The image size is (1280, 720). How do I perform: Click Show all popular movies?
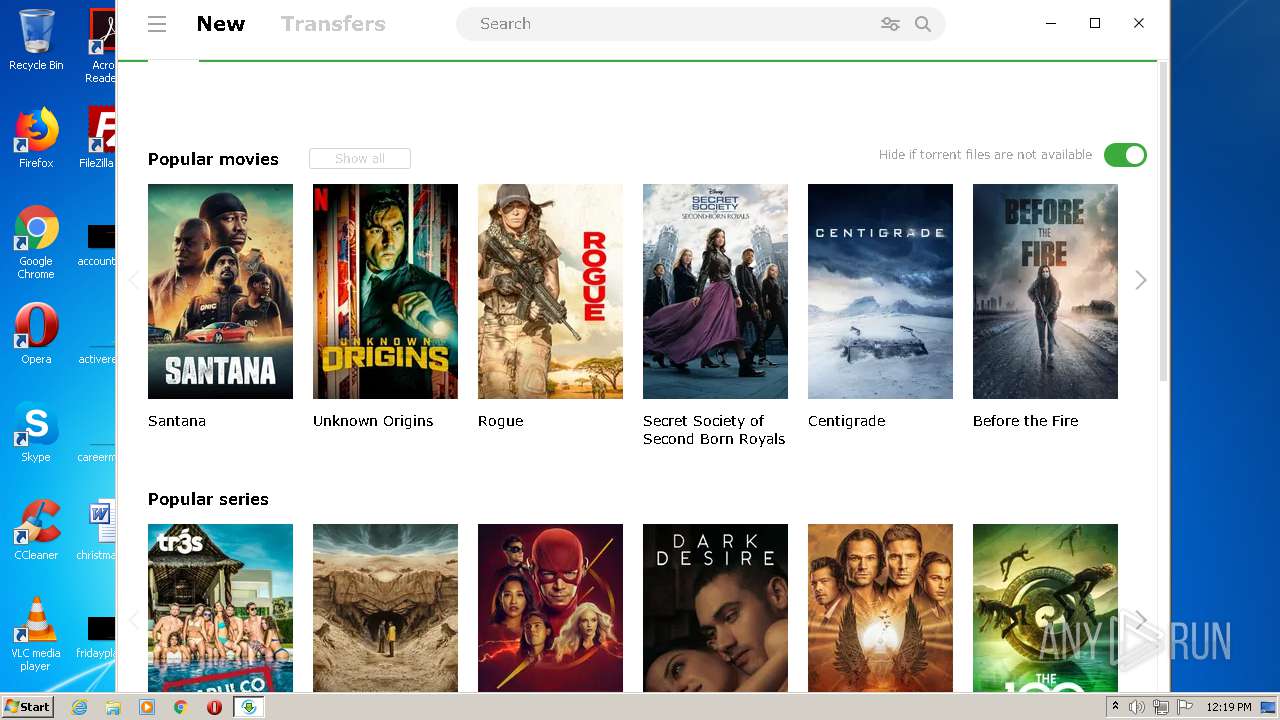pyautogui.click(x=360, y=158)
